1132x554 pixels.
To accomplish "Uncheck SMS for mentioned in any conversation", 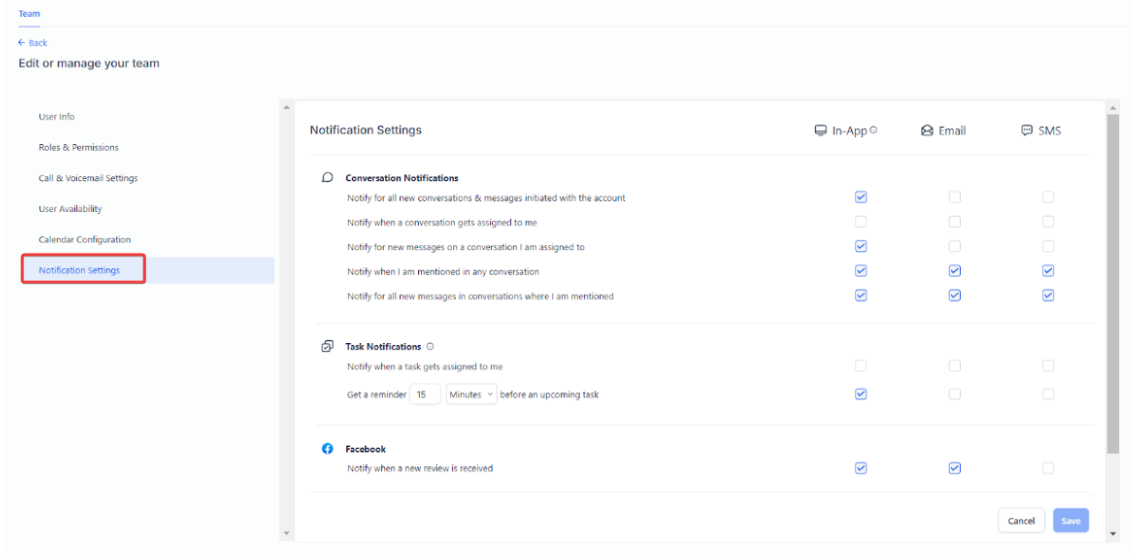I will coord(1048,271).
